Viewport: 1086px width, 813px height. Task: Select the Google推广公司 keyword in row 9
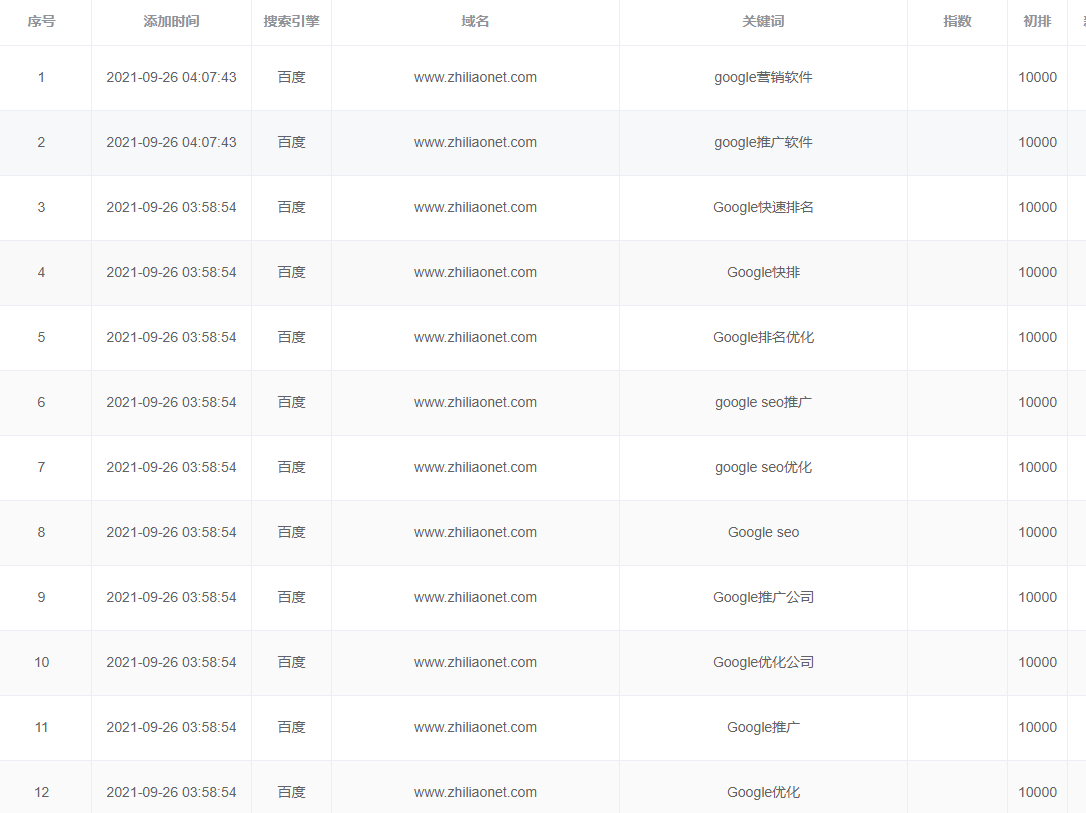click(x=763, y=597)
